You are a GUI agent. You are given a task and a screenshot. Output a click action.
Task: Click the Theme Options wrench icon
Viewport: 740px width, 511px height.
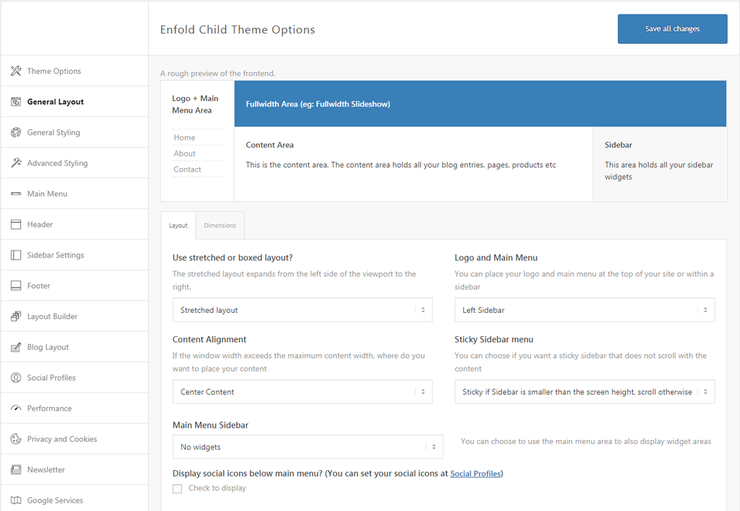(x=16, y=71)
